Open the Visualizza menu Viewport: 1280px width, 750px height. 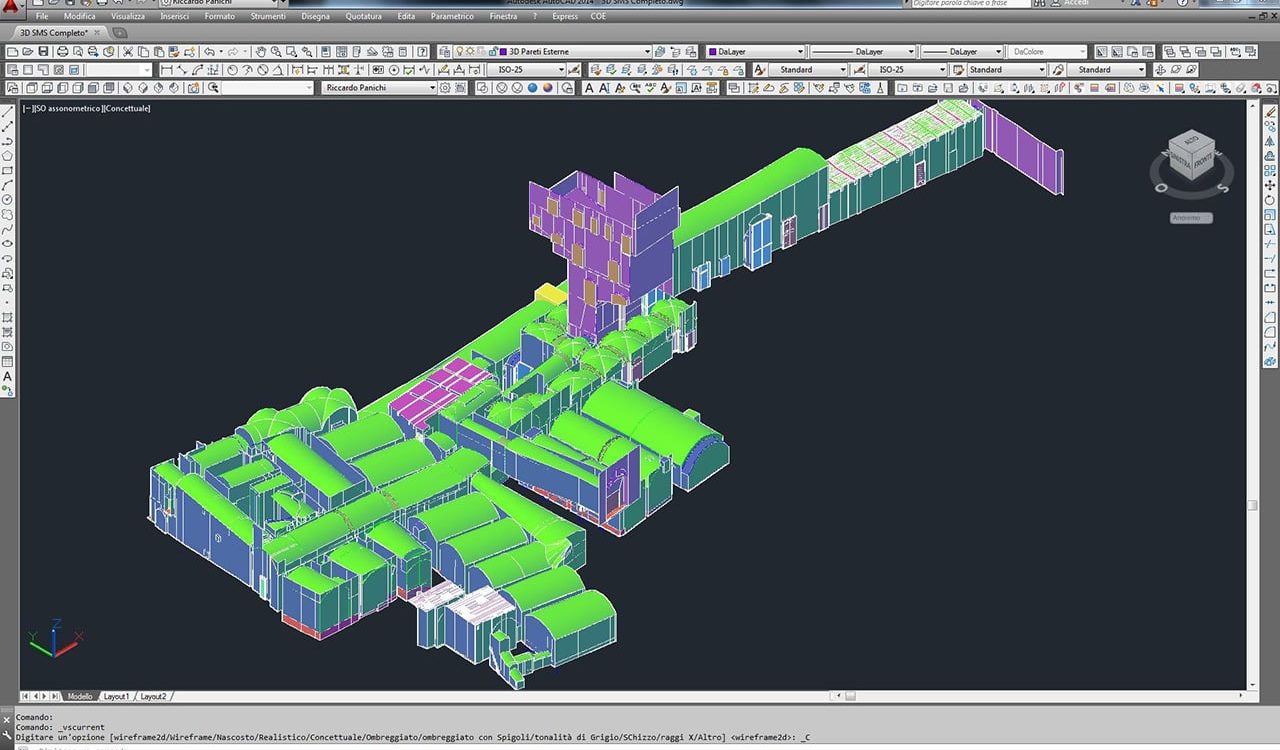pyautogui.click(x=127, y=16)
